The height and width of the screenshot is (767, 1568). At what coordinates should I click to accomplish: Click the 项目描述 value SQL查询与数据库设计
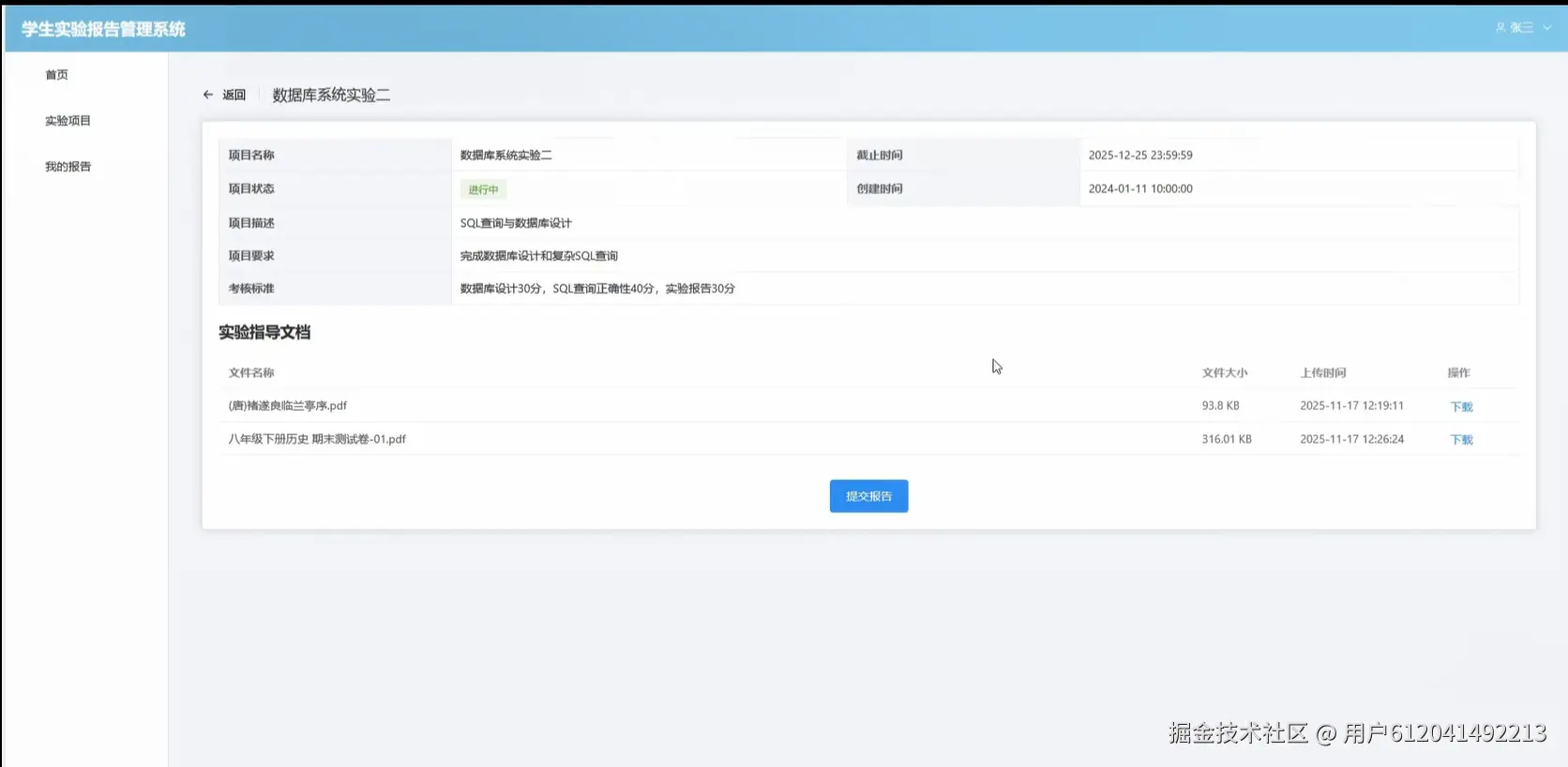[x=516, y=223]
